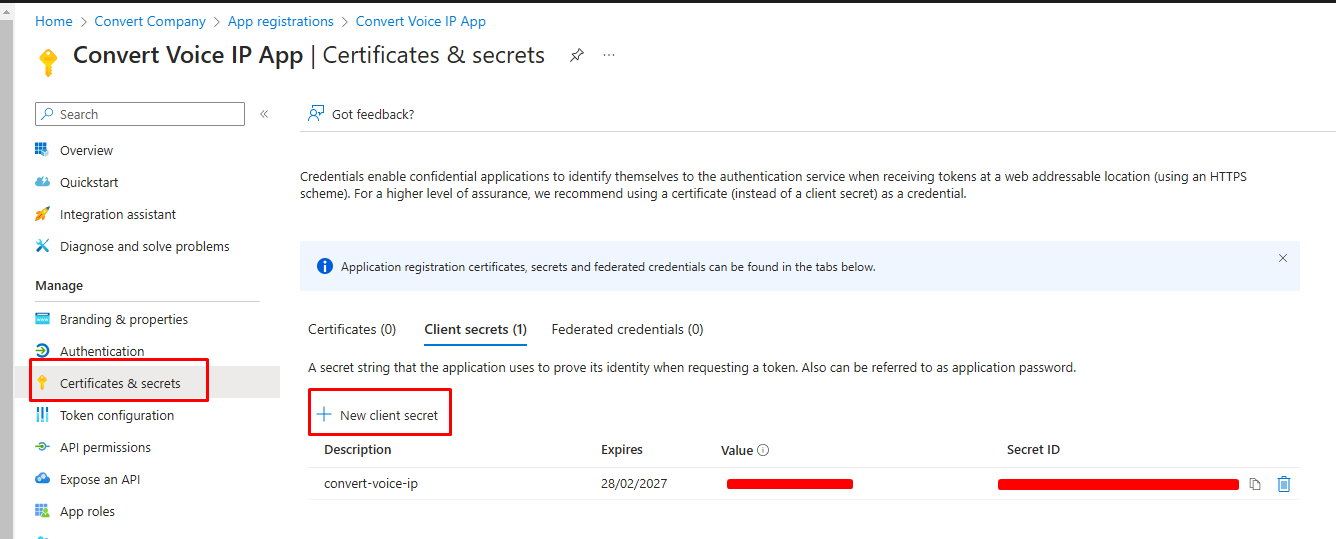Dismiss the information banner
This screenshot has width=1336, height=539.
1283,258
